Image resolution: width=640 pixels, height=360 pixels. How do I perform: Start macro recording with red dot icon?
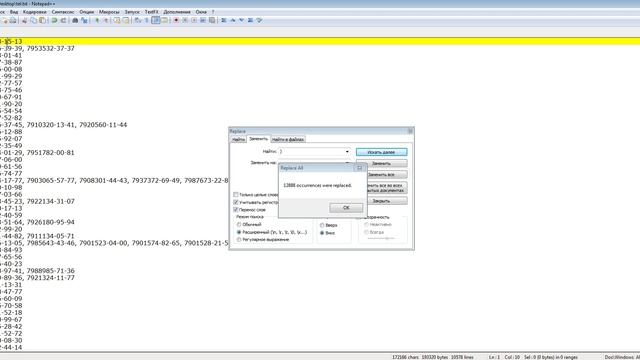pyautogui.click(x=176, y=20)
